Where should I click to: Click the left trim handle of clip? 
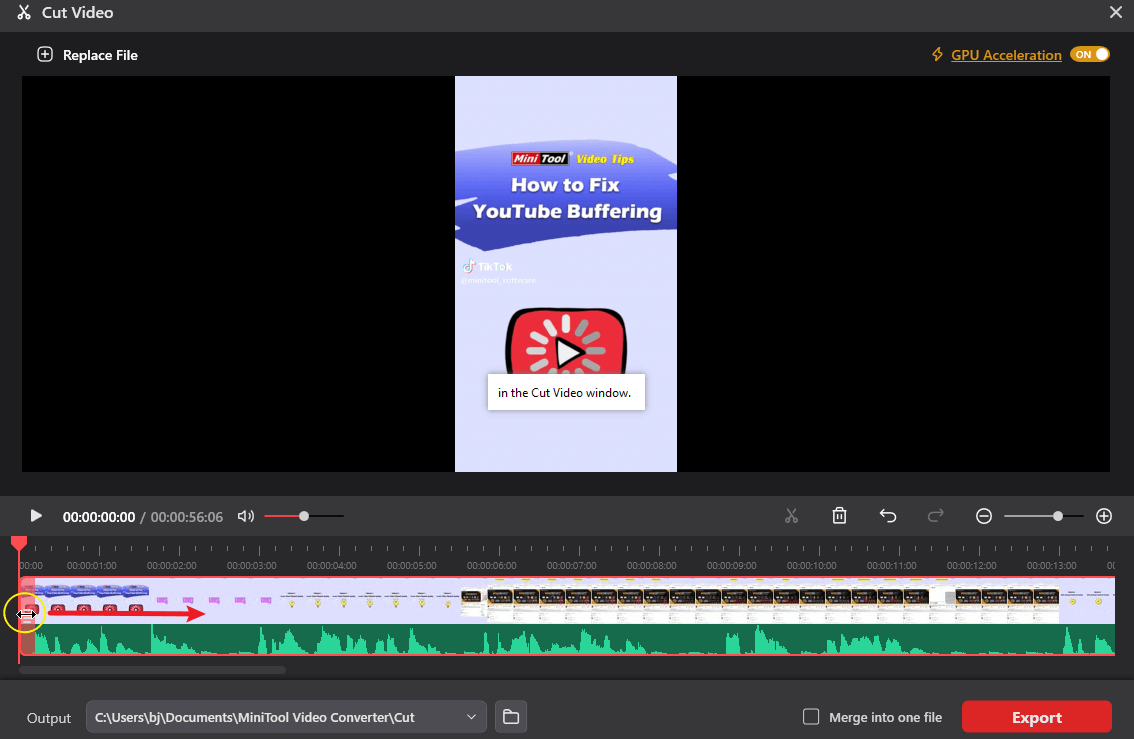26,614
